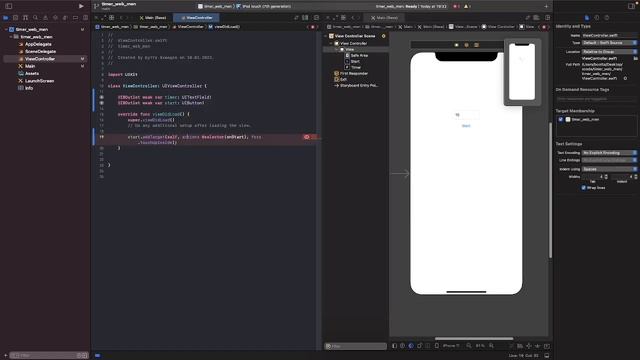640x360 pixels.
Task: Click the iPhone 11 device selector
Action: 451,346
